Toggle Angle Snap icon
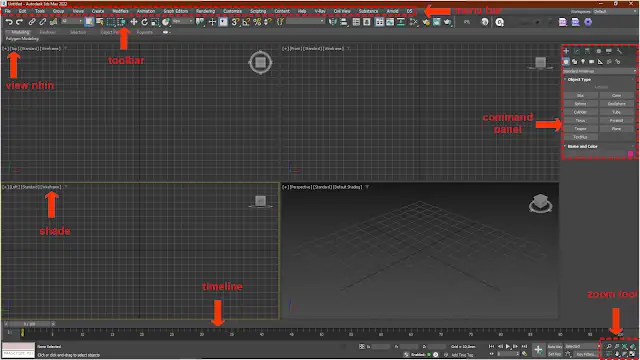This screenshot has width=640, height=360. [x=246, y=22]
